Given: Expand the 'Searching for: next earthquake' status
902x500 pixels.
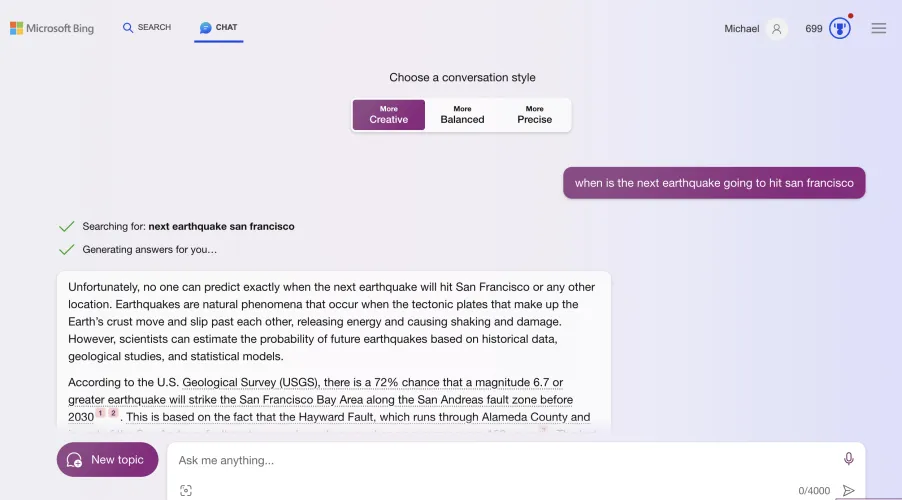Looking at the screenshot, I should 188,226.
